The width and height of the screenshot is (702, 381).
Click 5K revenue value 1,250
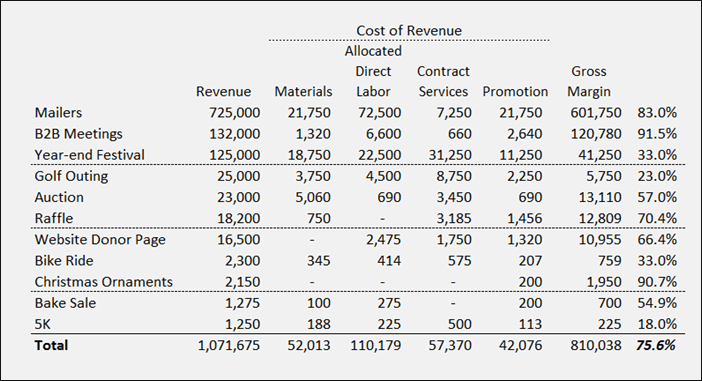point(242,324)
